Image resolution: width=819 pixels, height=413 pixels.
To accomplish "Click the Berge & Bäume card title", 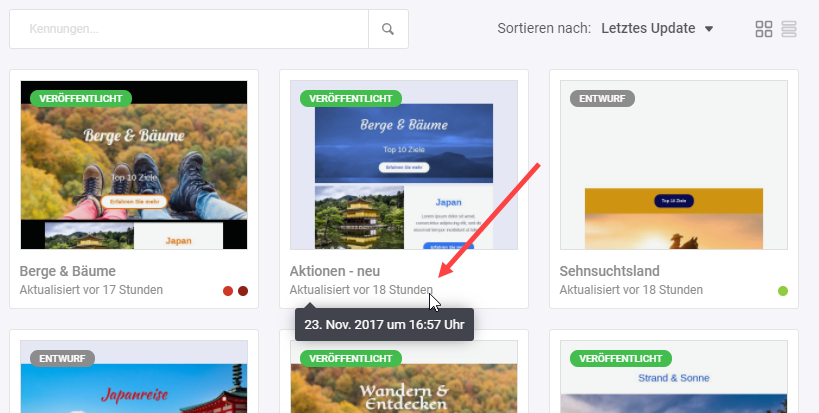I will 68,271.
